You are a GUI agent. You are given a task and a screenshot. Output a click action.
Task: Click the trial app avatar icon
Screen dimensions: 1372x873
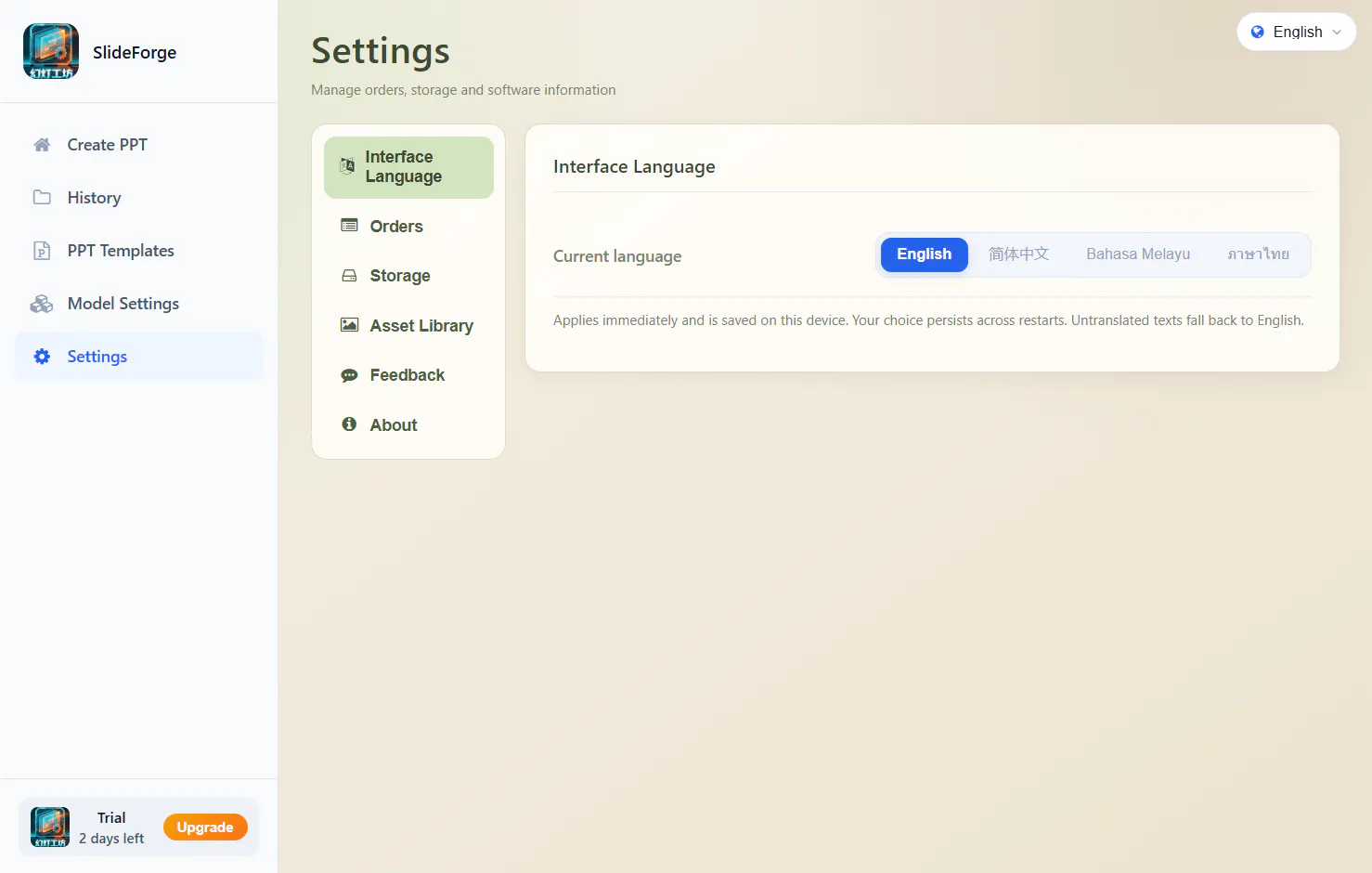pos(50,827)
